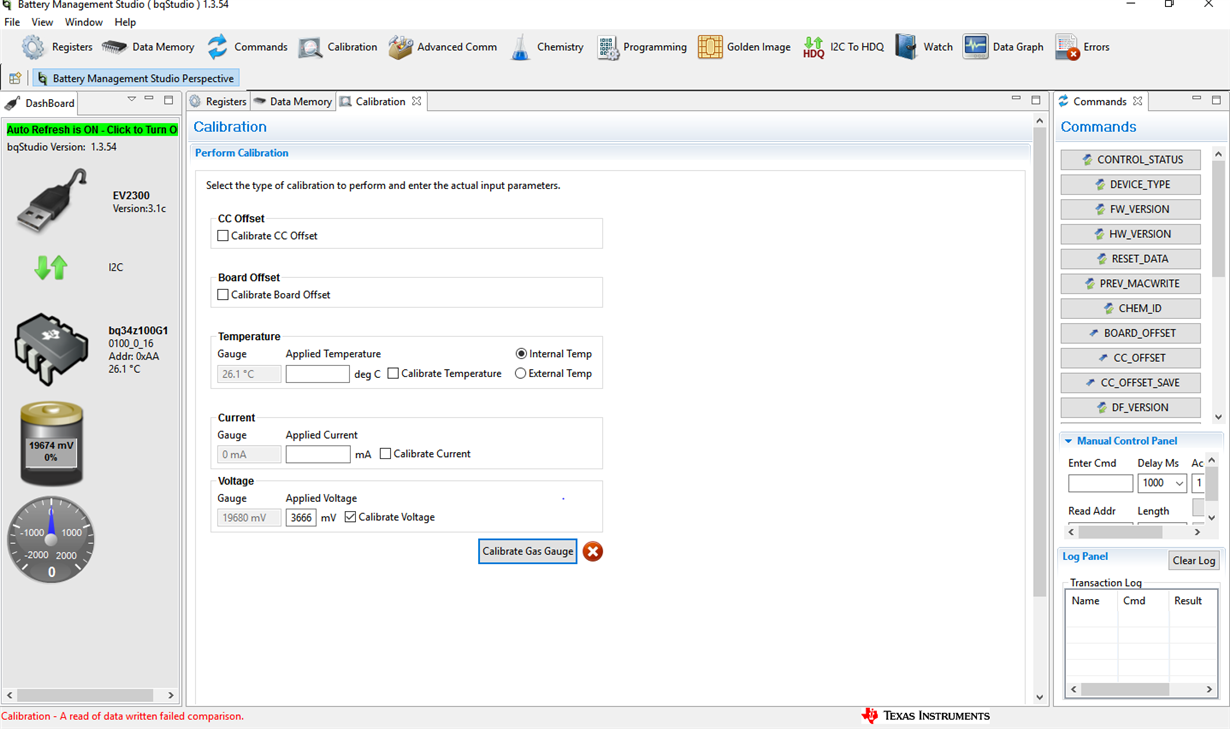This screenshot has height=729, width=1230.
Task: Enable Calibrate Board Offset checkbox
Action: pos(223,295)
